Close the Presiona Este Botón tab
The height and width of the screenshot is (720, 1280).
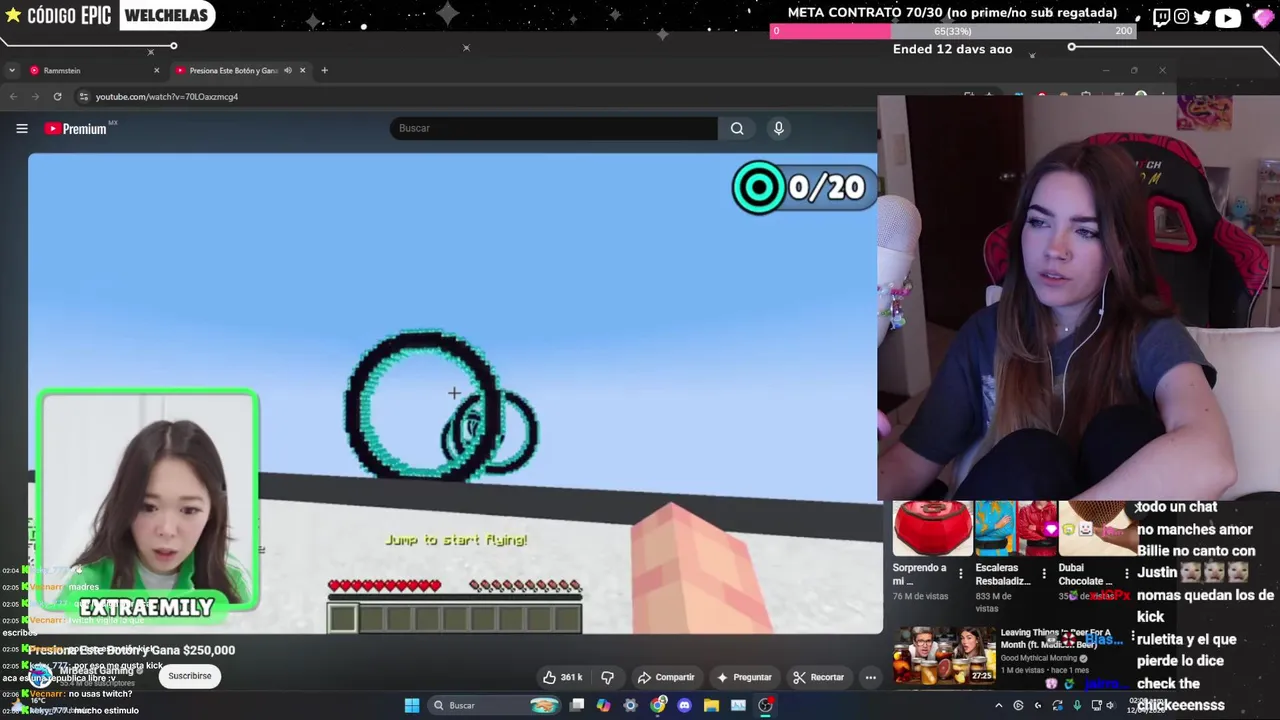coord(302,70)
